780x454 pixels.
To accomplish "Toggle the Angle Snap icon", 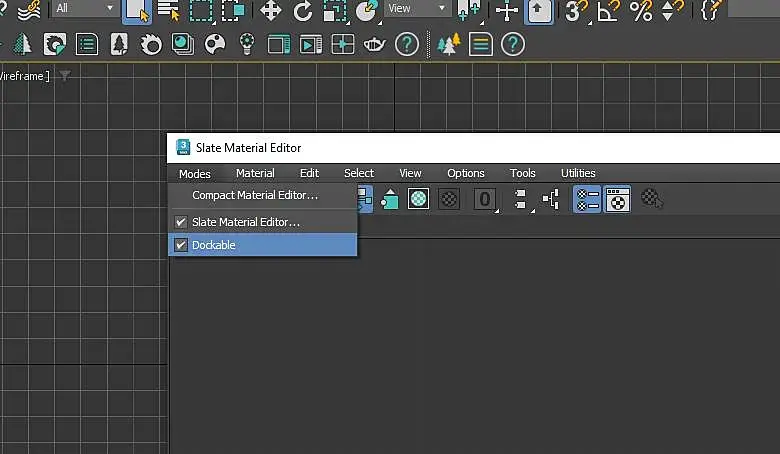I will pos(608,10).
